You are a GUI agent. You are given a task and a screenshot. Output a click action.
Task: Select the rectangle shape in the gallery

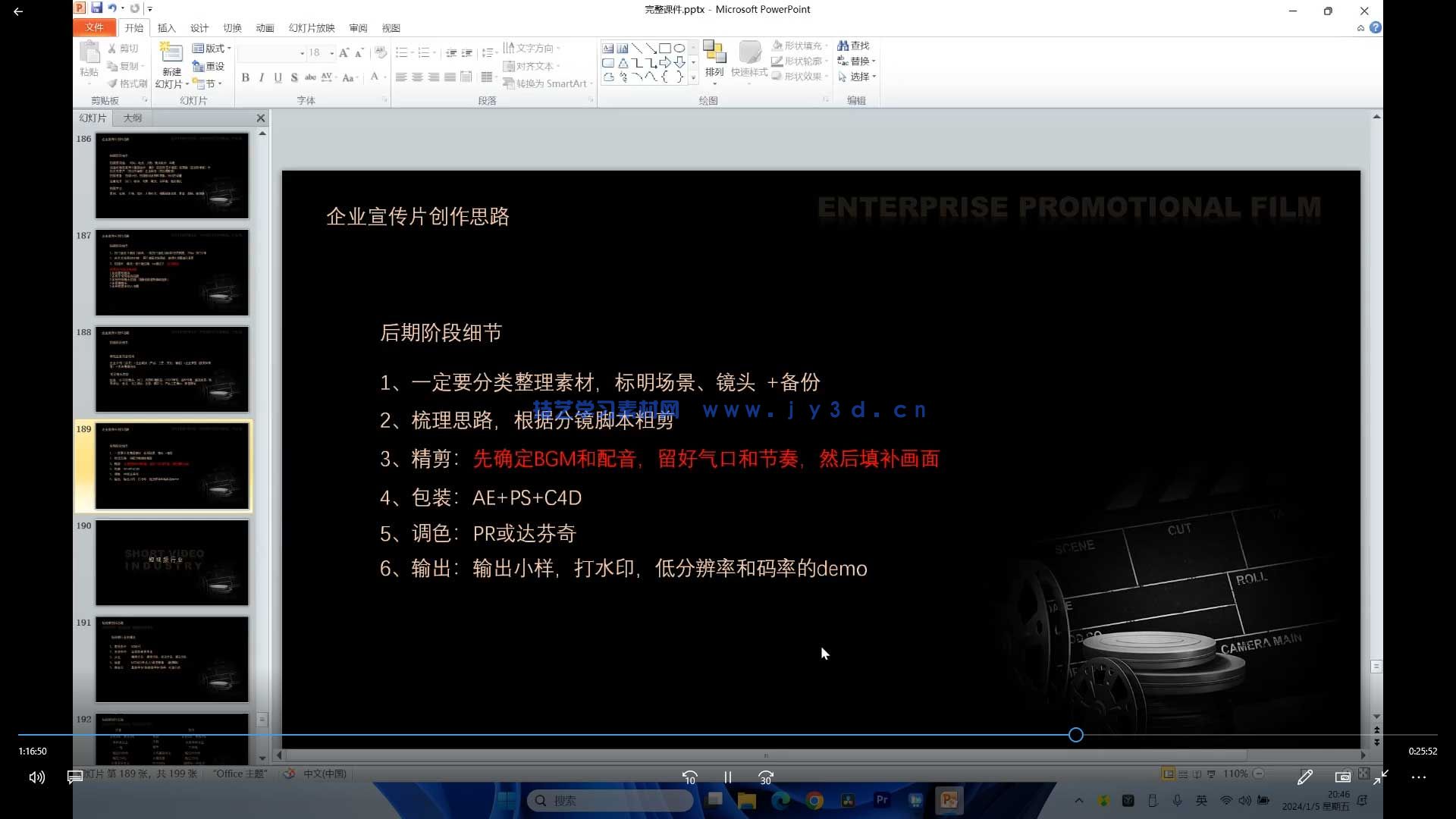(664, 48)
